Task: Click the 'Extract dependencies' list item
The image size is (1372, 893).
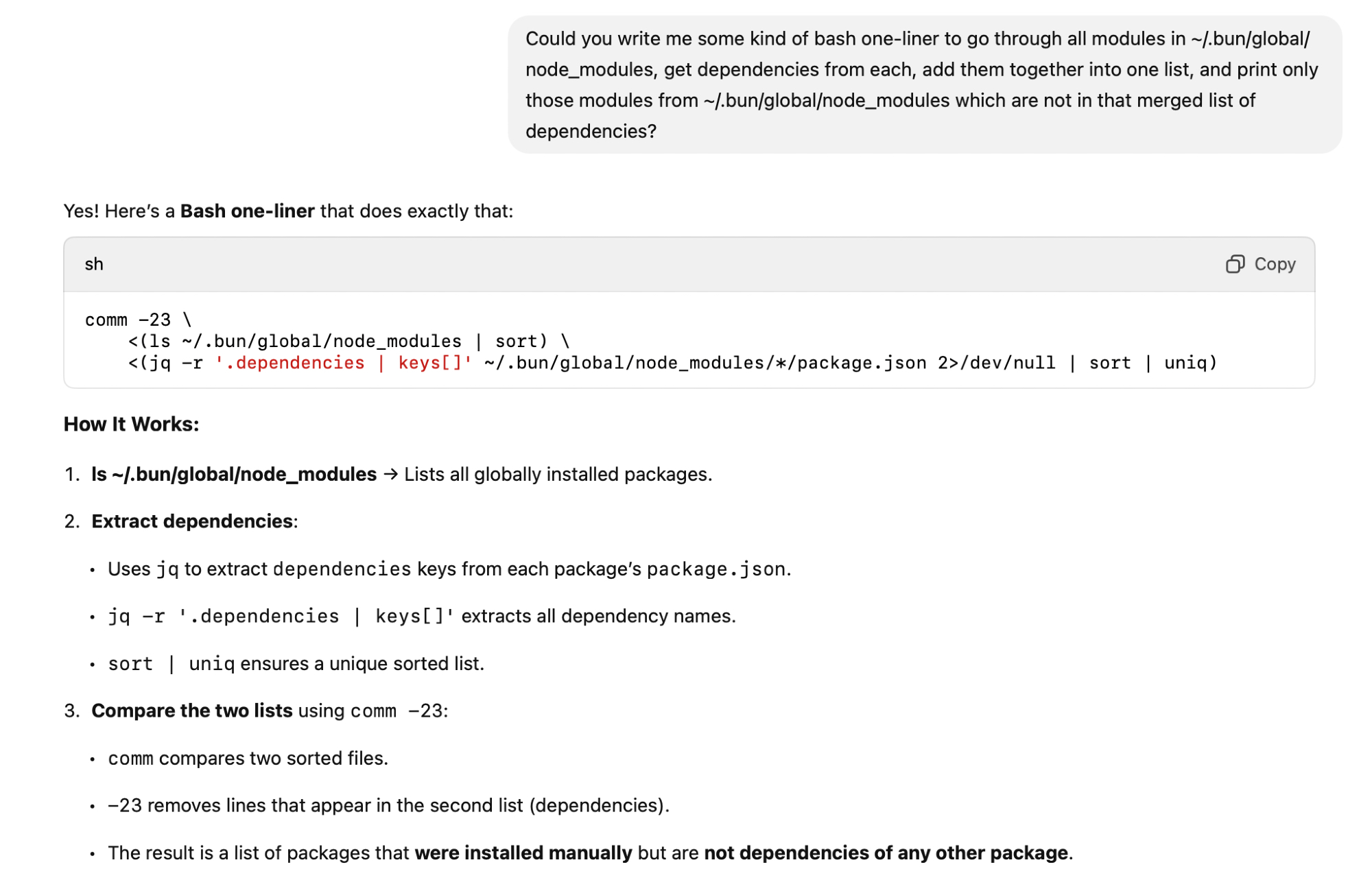Action: 193,521
